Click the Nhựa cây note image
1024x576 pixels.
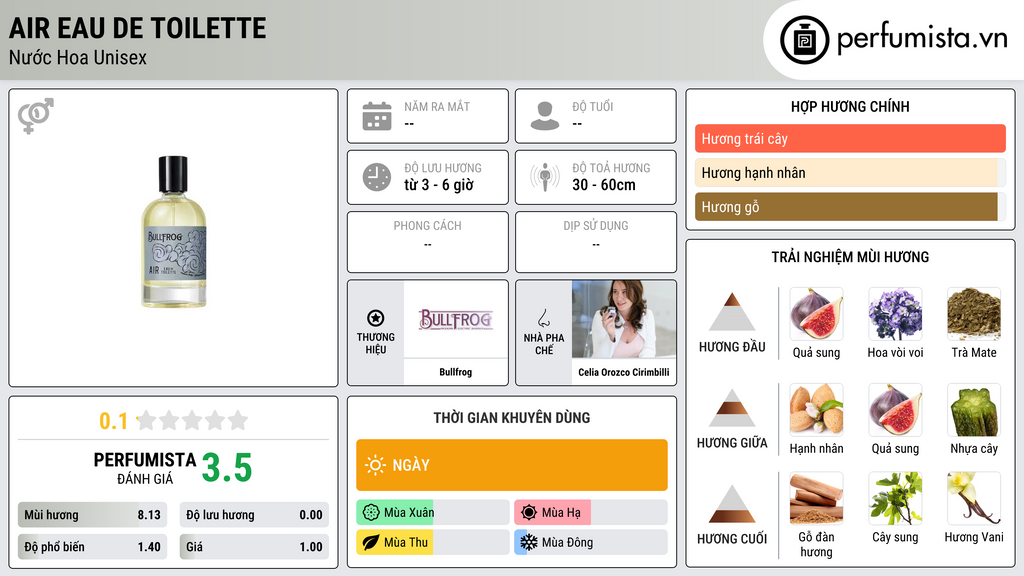tap(974, 410)
